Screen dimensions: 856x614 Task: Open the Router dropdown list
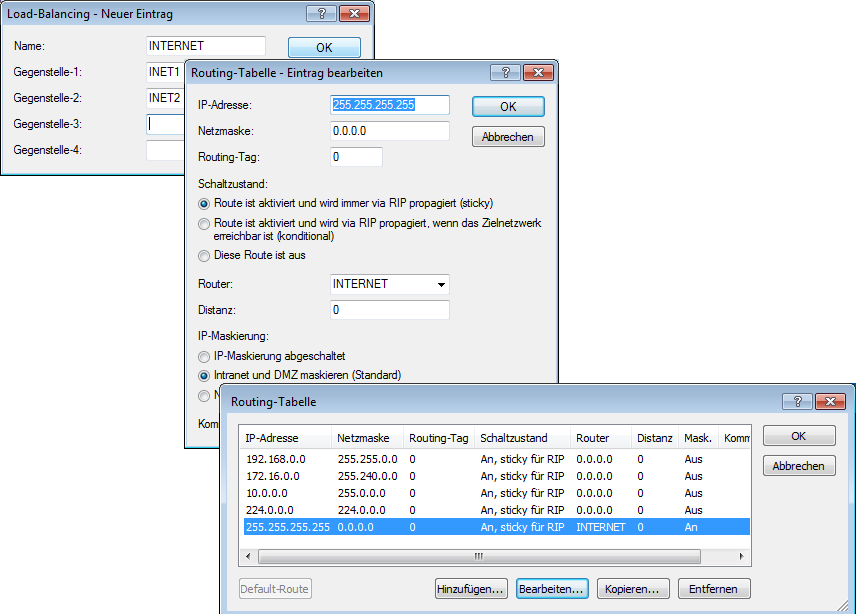pyautogui.click(x=440, y=285)
